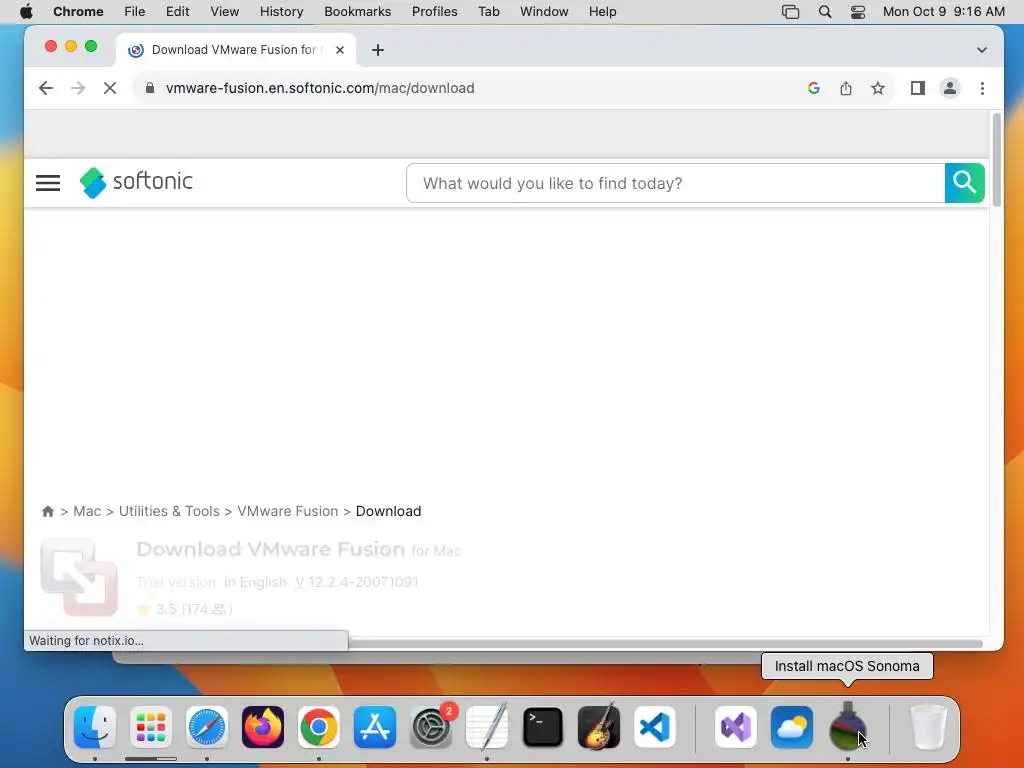Open TextEdit from the Dock

pyautogui.click(x=487, y=727)
